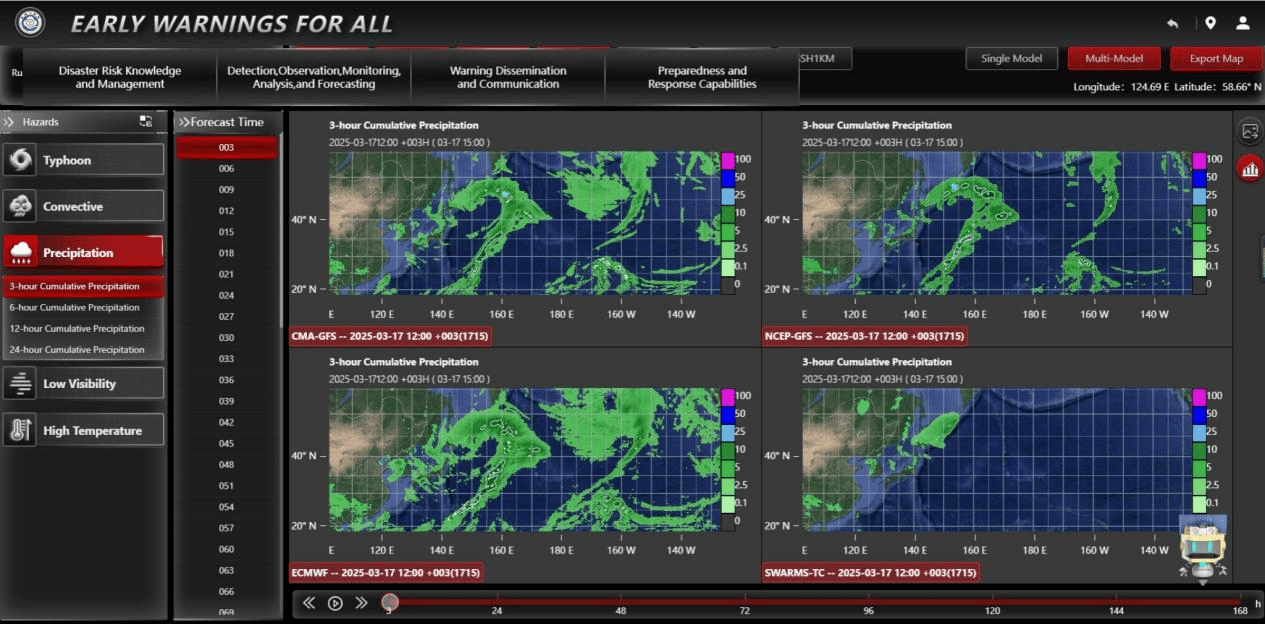Select the Convective storm cloud icon
The image size is (1265, 624).
click(21, 206)
